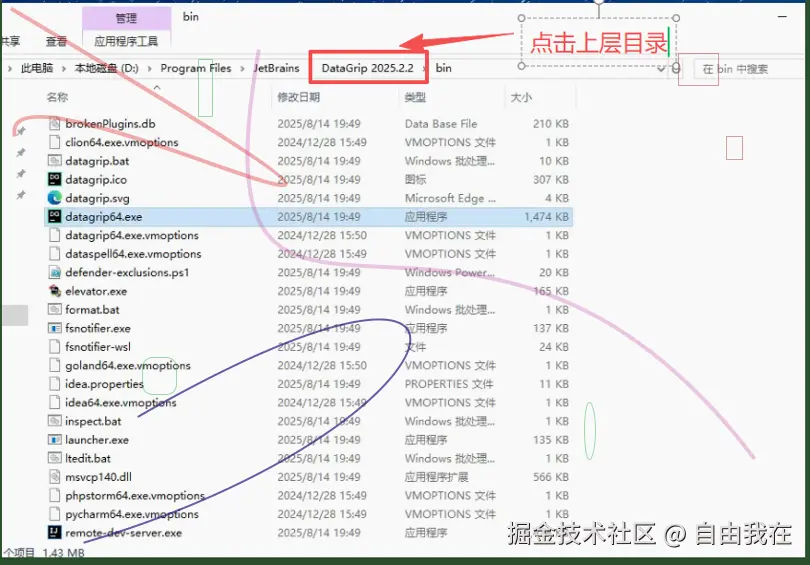
Task: Click the 566 KB size cell
Action: coord(551,477)
